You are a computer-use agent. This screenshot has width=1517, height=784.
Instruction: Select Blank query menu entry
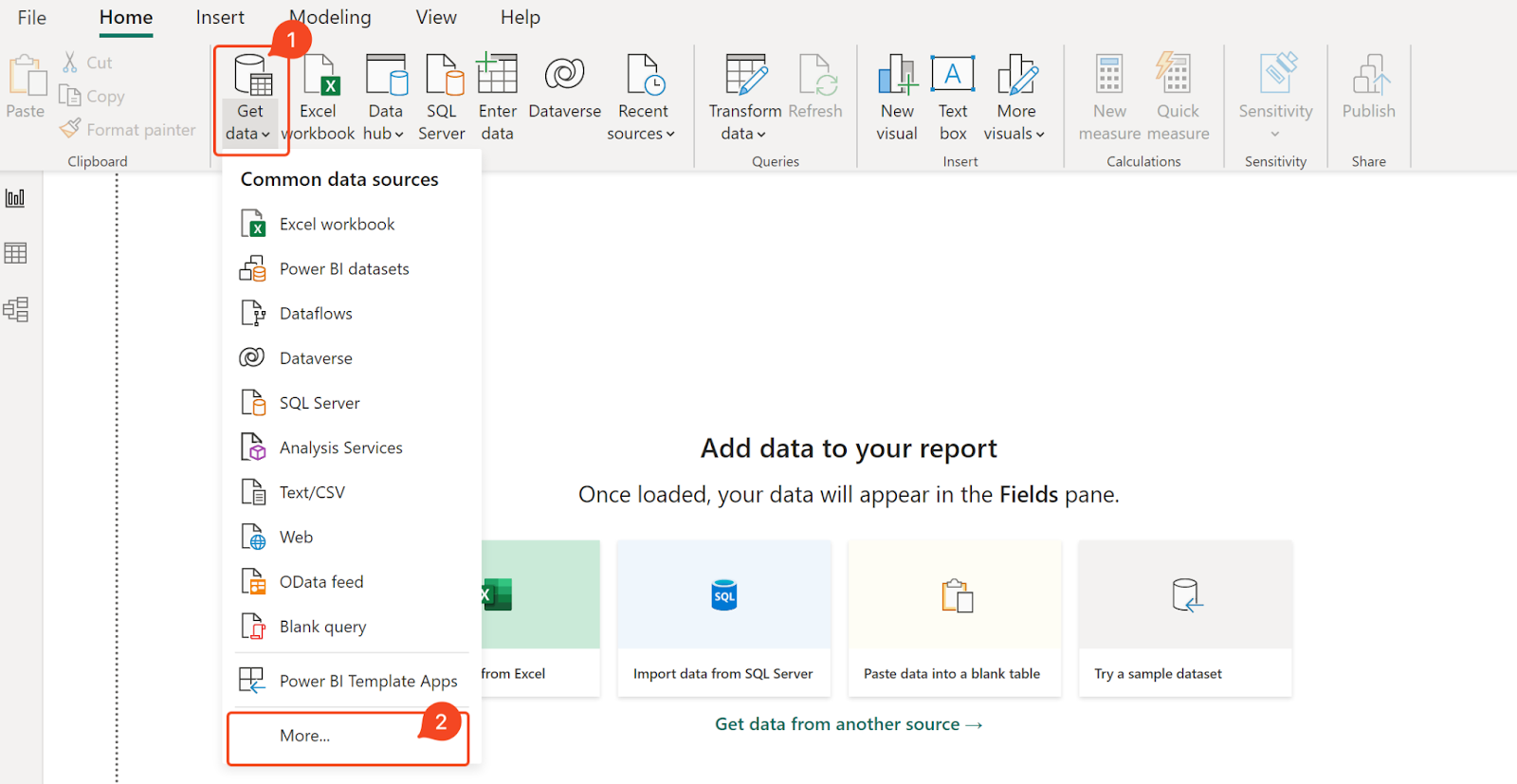click(353, 626)
